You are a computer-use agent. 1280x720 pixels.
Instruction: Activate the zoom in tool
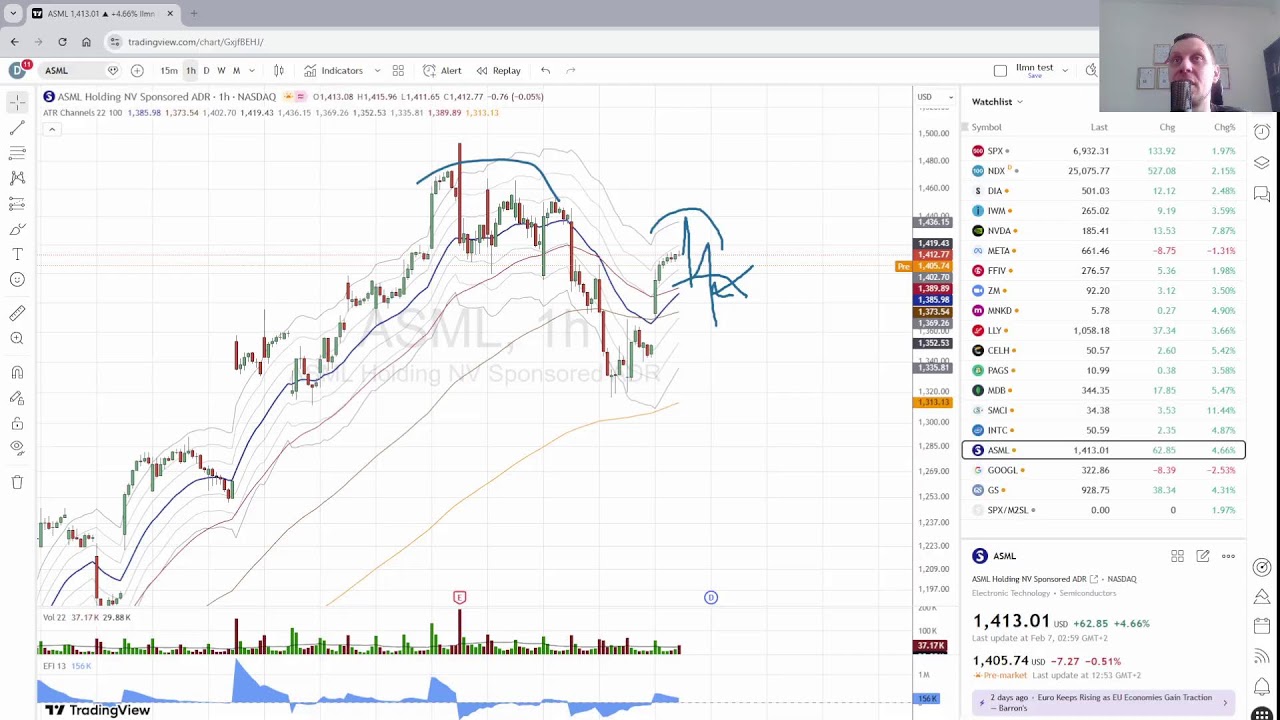click(x=17, y=338)
